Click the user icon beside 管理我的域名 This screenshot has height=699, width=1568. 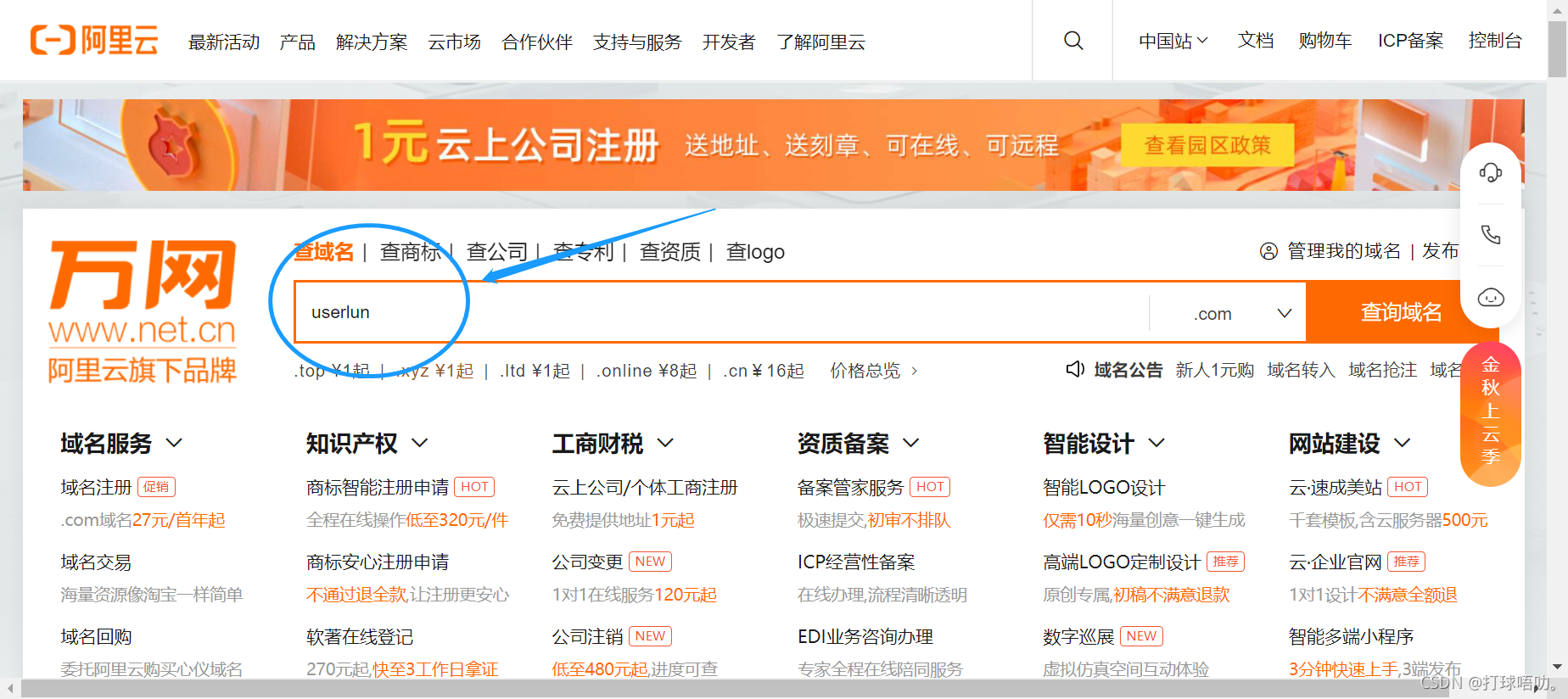click(1268, 251)
